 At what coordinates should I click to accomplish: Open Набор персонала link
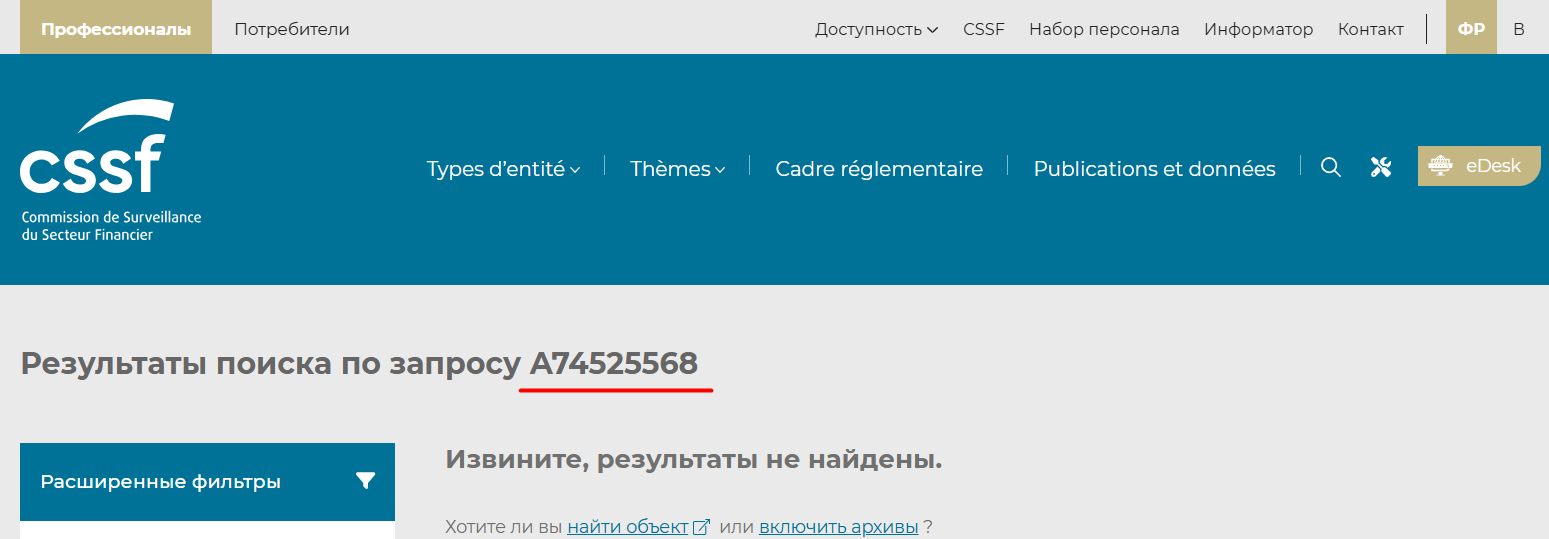pos(1104,29)
